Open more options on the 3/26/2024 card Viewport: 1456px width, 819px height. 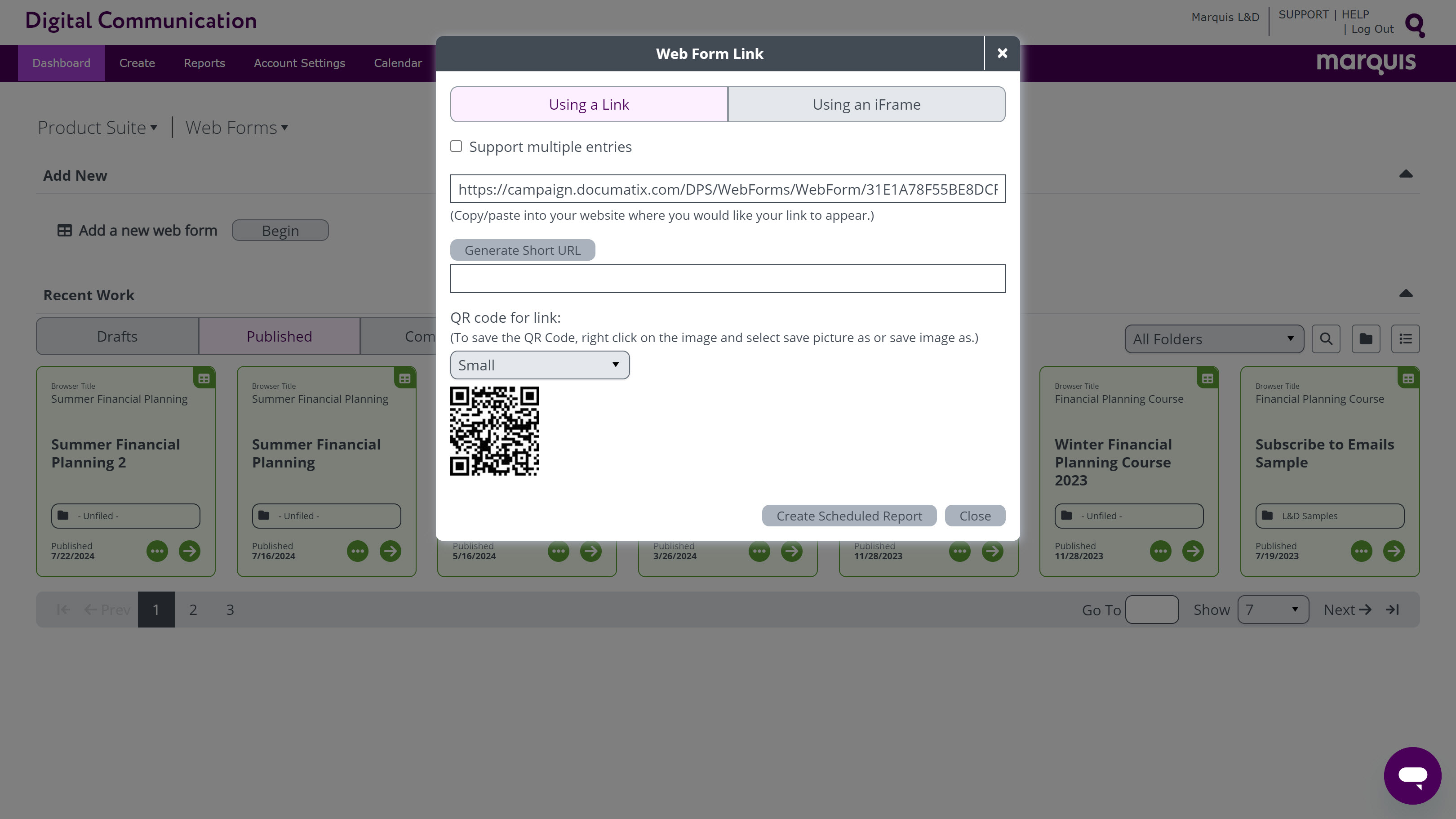point(759,551)
